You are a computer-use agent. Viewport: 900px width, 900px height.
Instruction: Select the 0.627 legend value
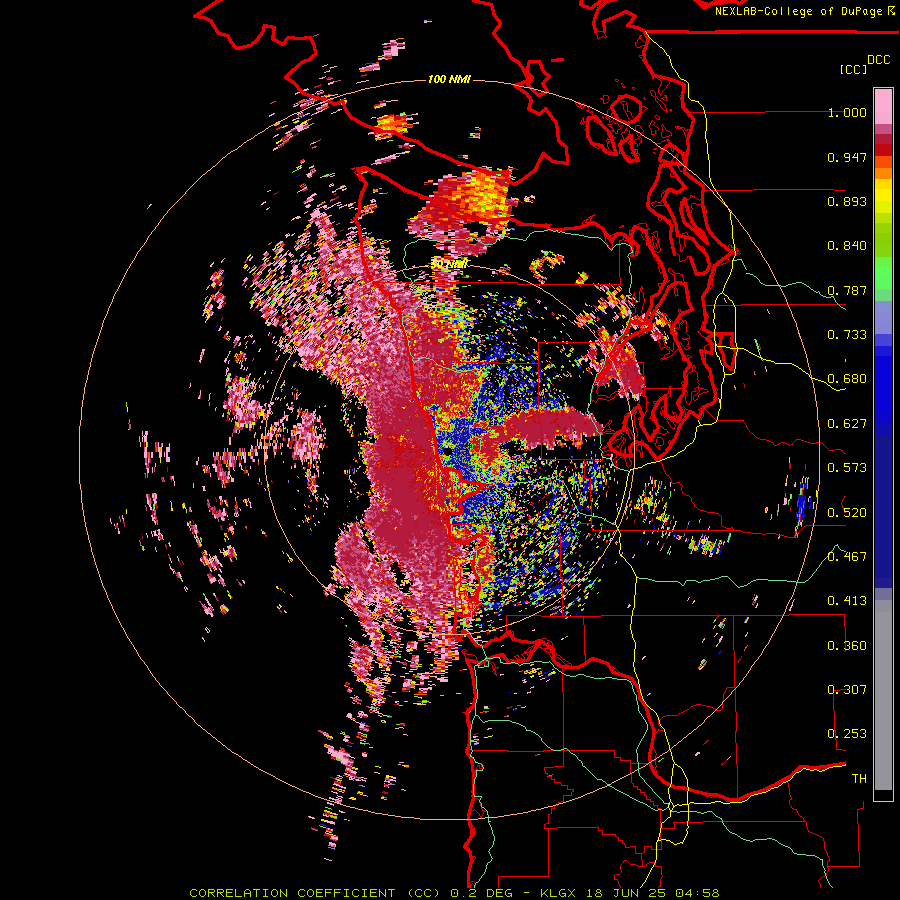[x=847, y=424]
